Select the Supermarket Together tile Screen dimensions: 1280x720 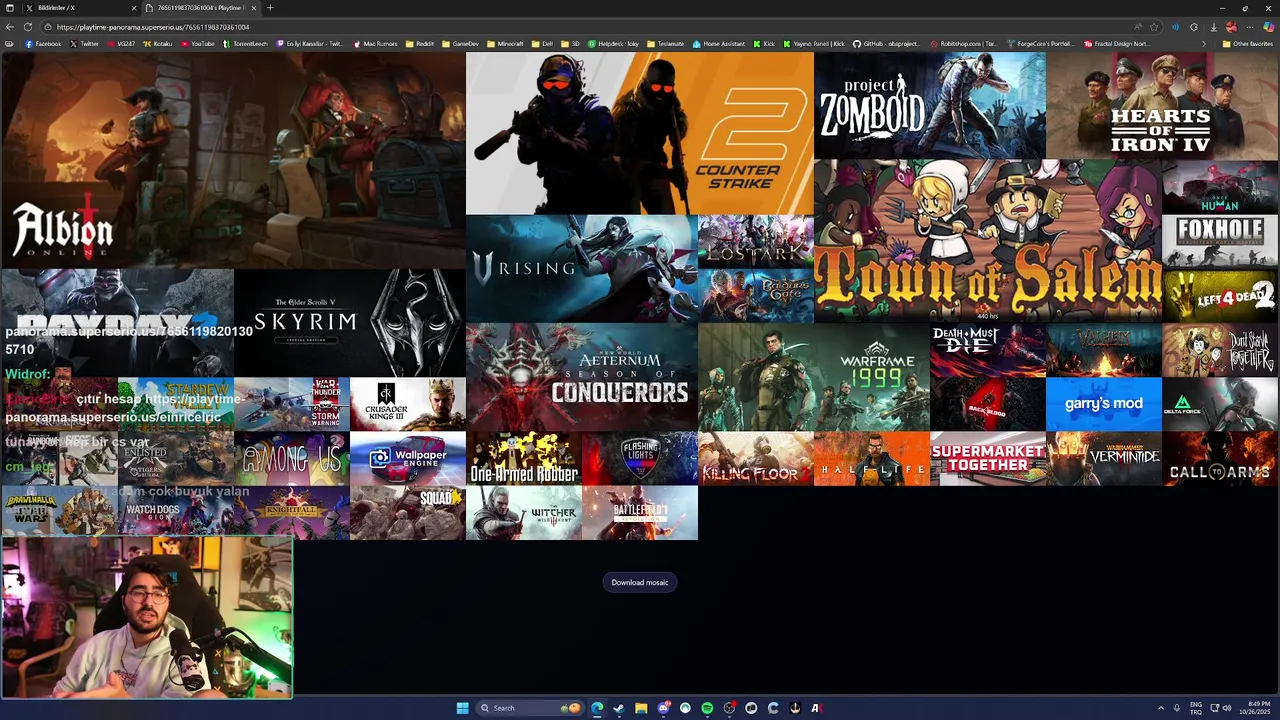[988, 458]
